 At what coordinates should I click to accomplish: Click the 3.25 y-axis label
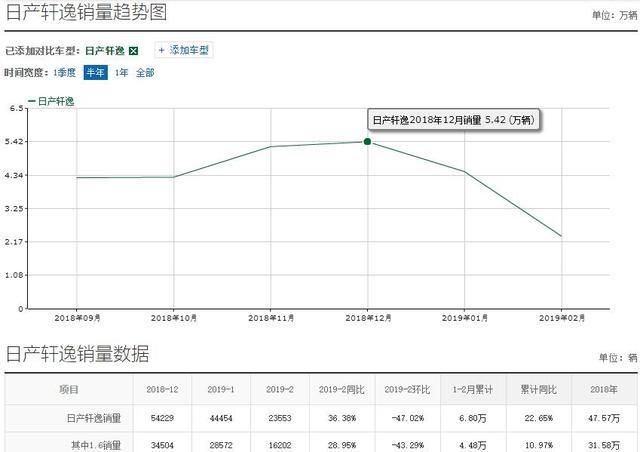click(14, 208)
